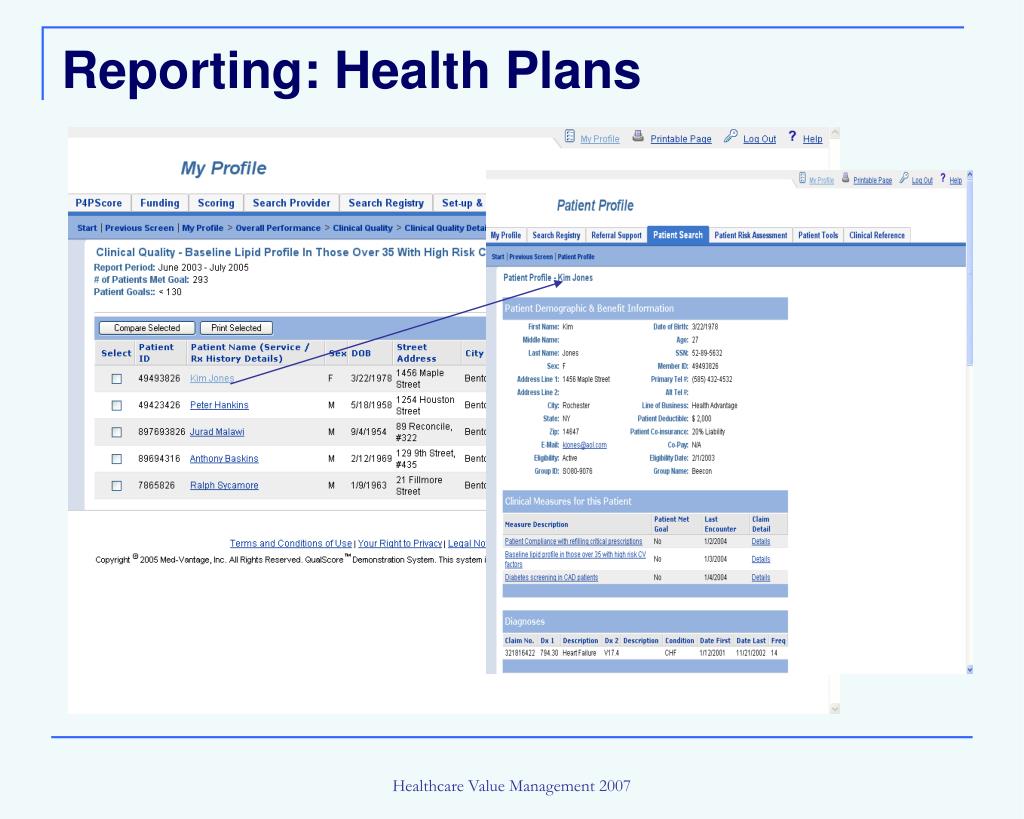The image size is (1024, 819).
Task: Click the Log Out link in the back window
Action: coord(760,139)
